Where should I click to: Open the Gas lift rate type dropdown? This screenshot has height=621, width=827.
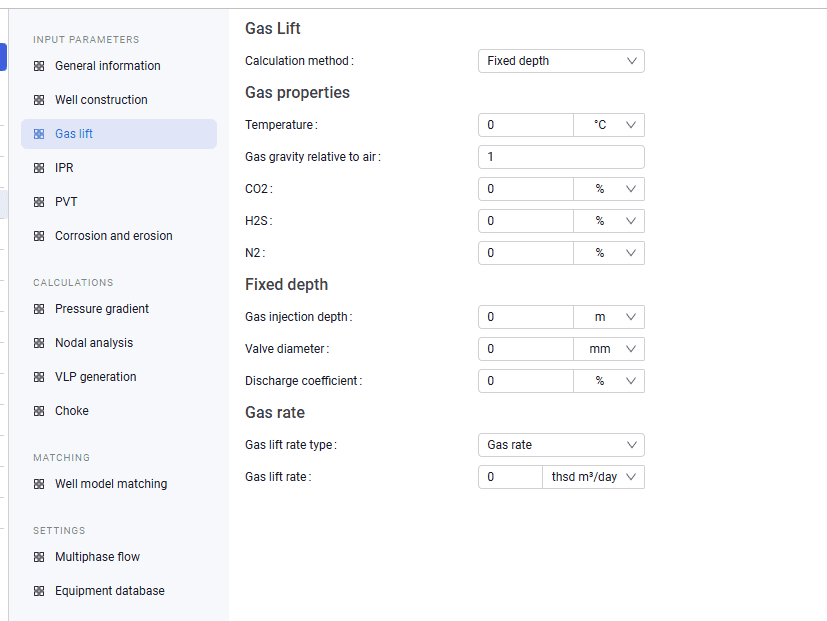pyautogui.click(x=561, y=445)
